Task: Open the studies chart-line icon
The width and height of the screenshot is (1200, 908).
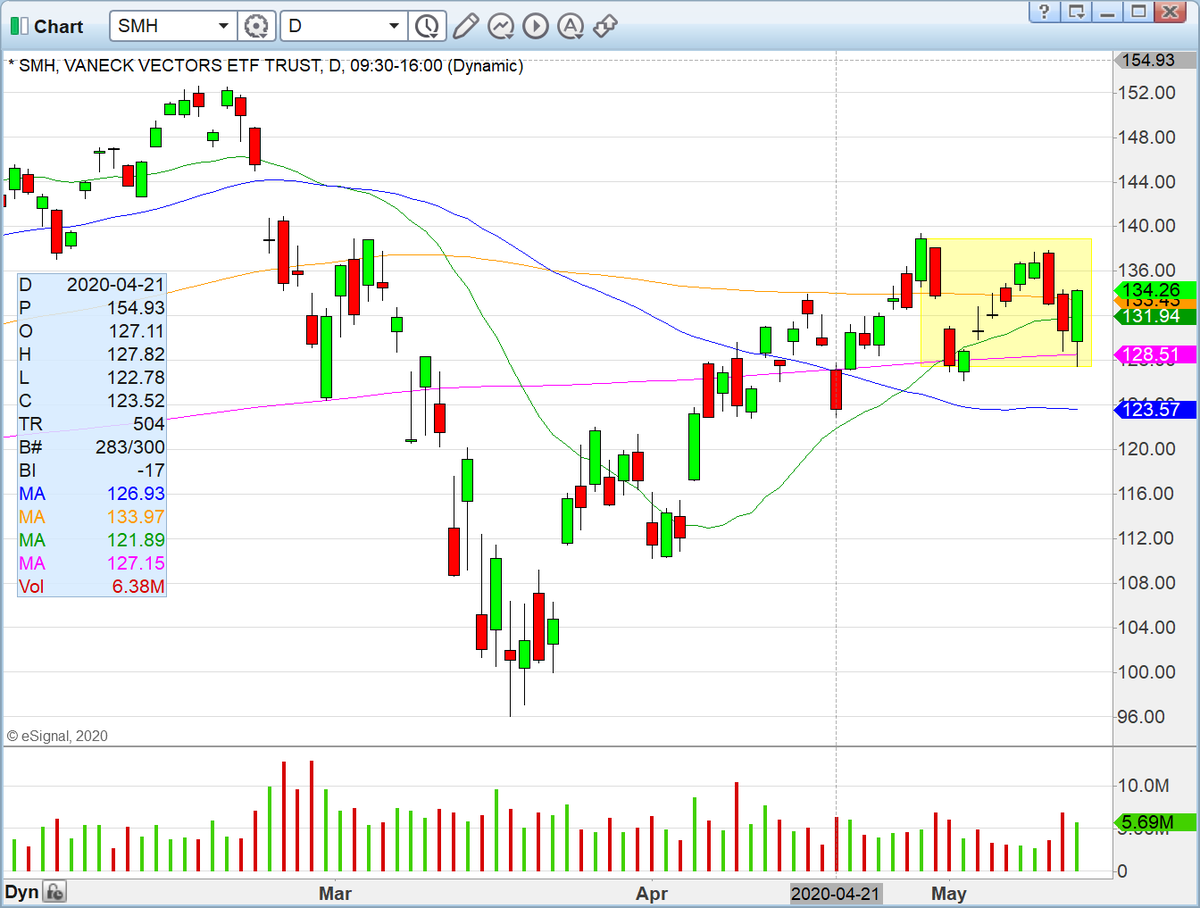Action: point(500,26)
